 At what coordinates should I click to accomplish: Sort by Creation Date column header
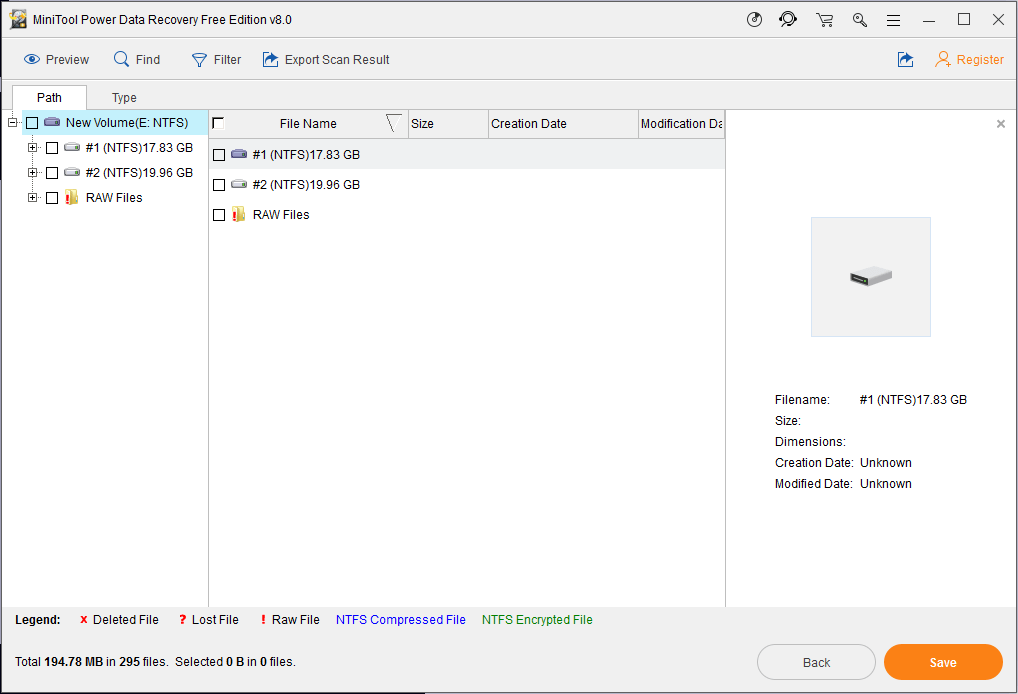tap(563, 123)
